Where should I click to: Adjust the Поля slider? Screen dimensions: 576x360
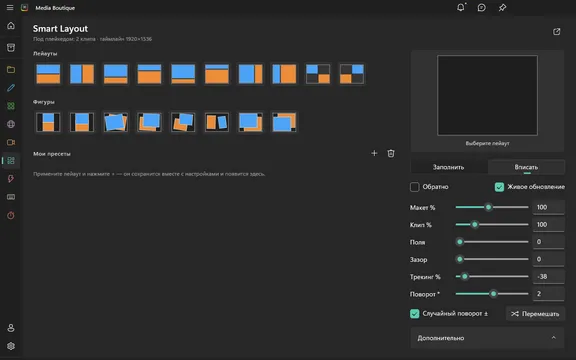click(492, 242)
